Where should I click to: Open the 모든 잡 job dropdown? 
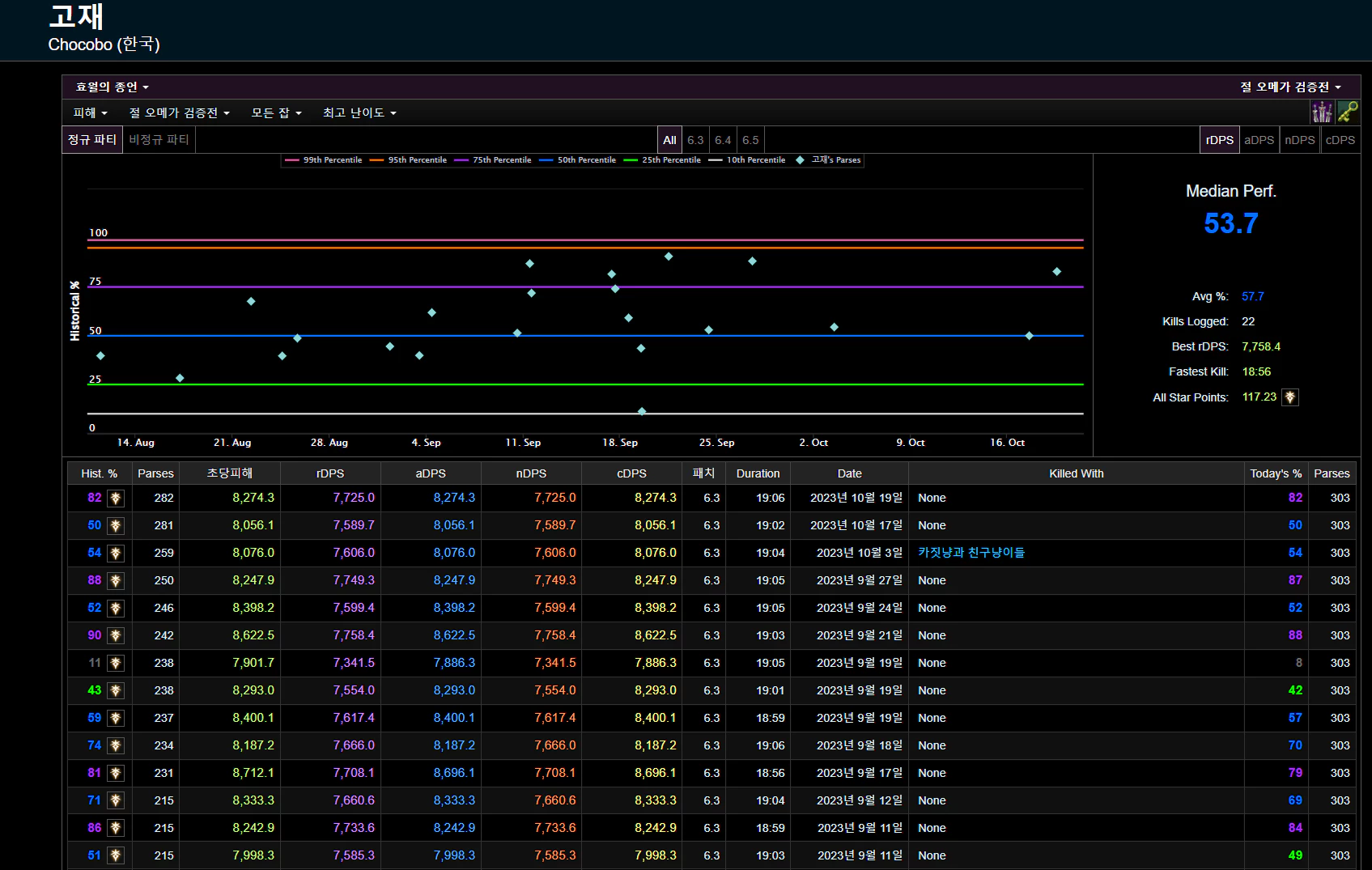[x=277, y=113]
